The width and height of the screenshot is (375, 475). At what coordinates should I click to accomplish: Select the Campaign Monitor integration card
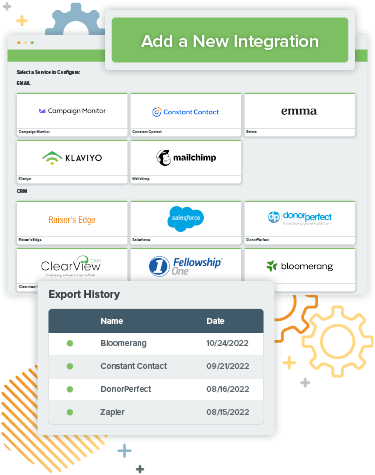point(72,115)
